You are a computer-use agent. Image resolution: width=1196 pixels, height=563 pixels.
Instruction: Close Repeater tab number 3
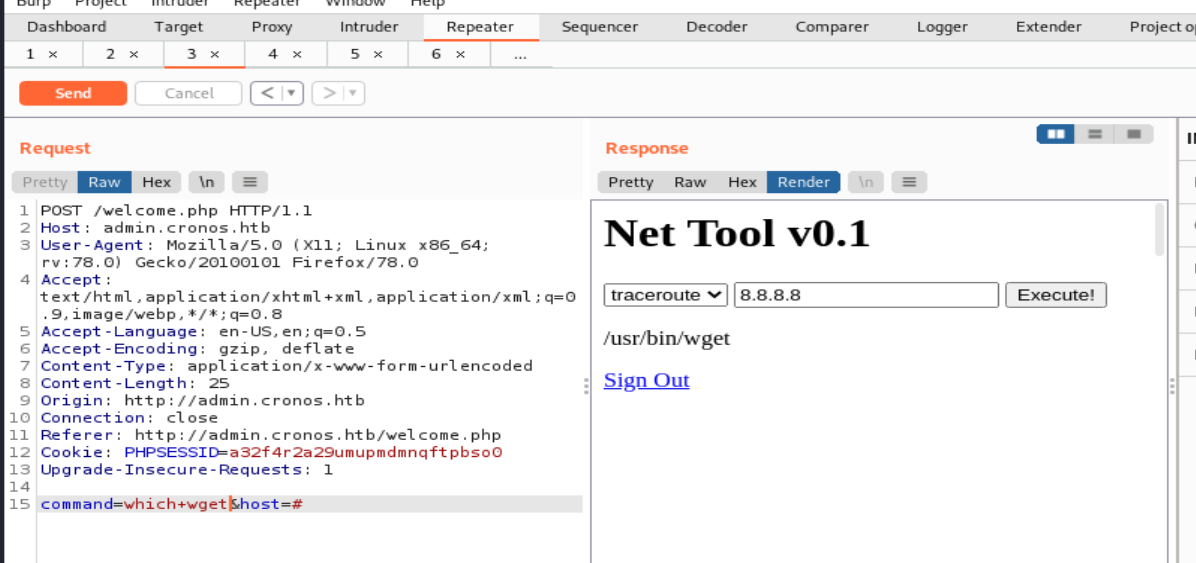click(x=215, y=54)
